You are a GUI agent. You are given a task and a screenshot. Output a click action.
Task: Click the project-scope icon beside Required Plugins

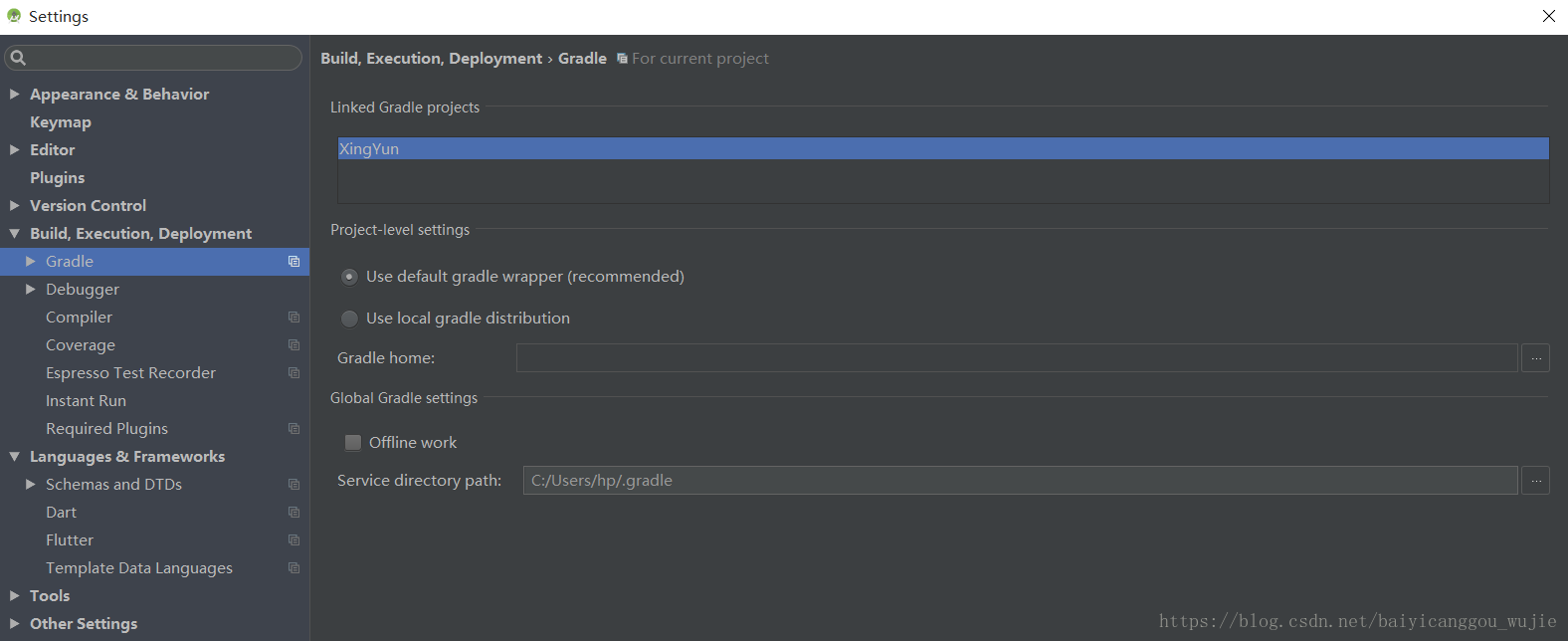tap(294, 429)
